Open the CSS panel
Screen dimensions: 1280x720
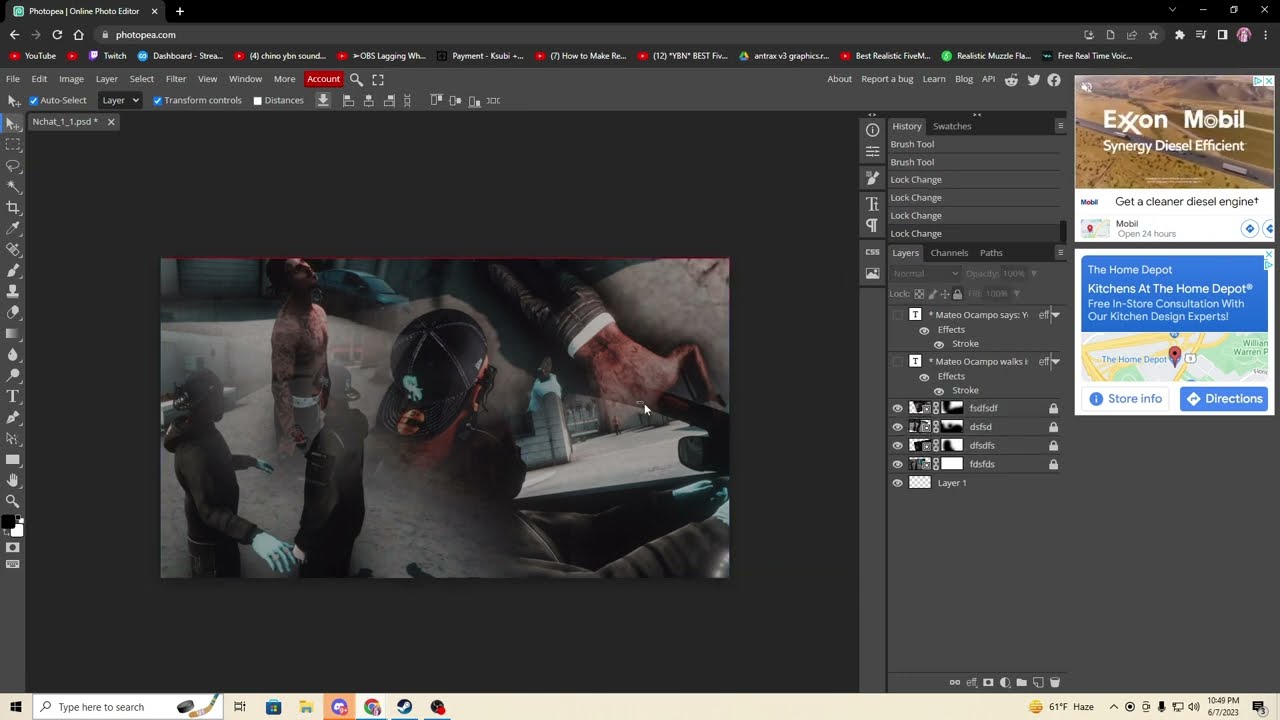872,252
